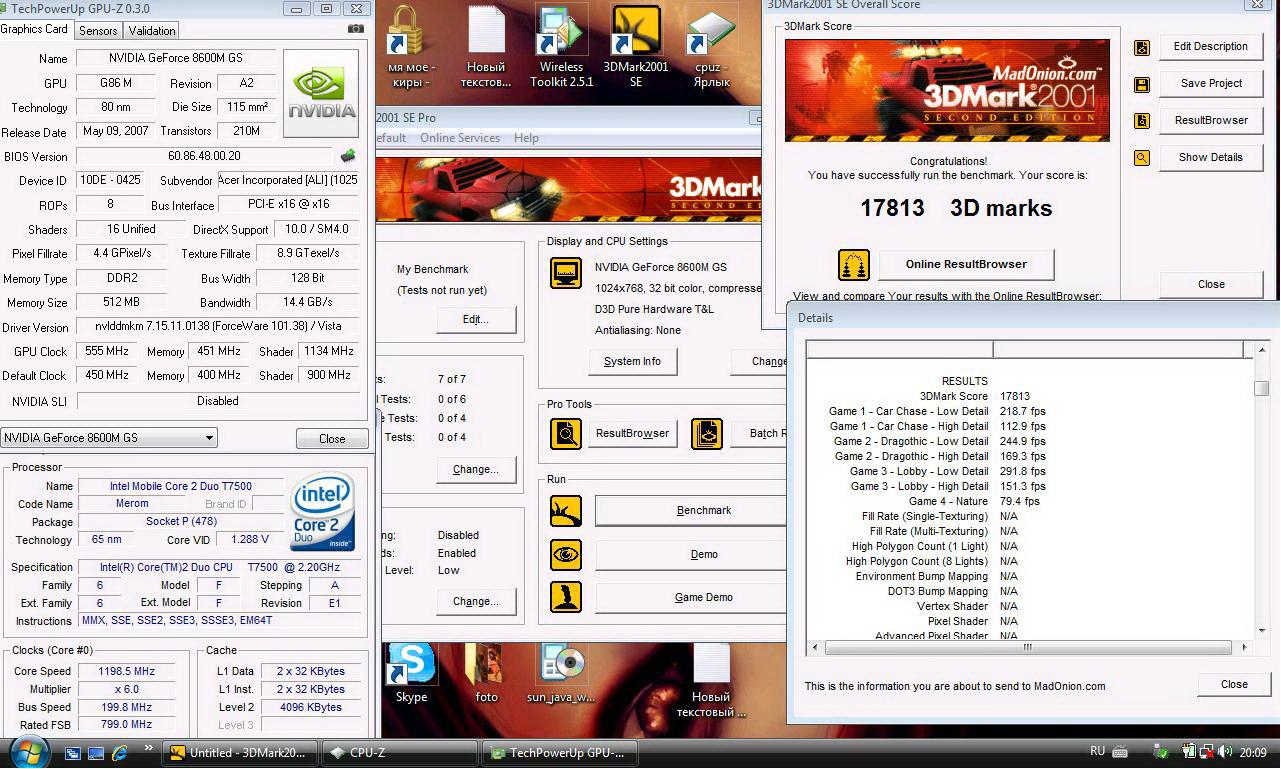The height and width of the screenshot is (769, 1281).
Task: Click the Save Project floppy icon
Action: coord(1142,84)
